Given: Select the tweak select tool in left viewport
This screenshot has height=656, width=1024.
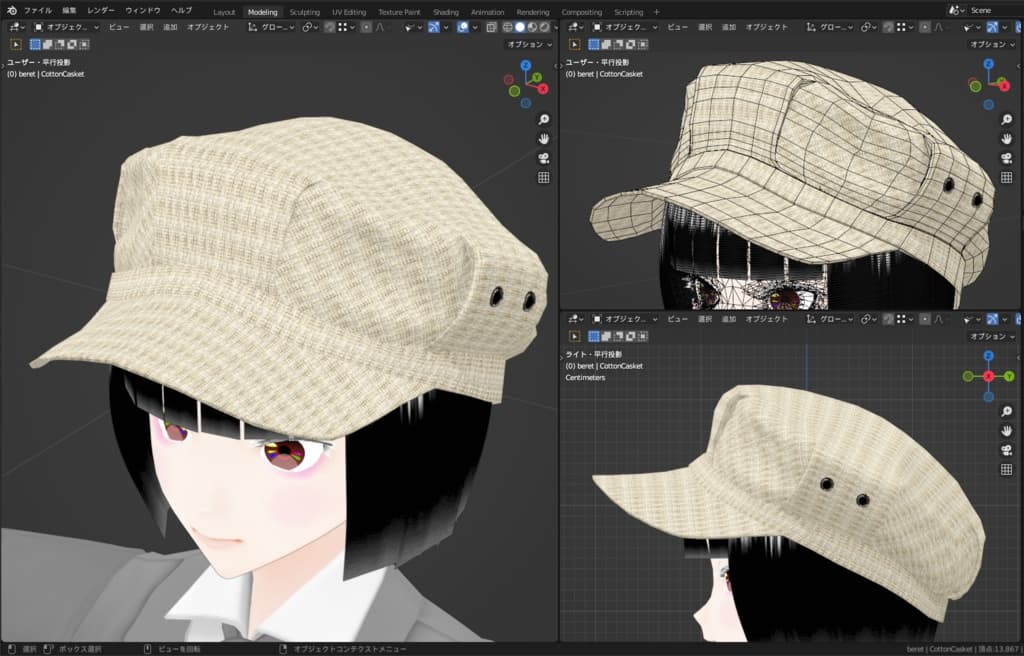Looking at the screenshot, I should click(x=16, y=44).
